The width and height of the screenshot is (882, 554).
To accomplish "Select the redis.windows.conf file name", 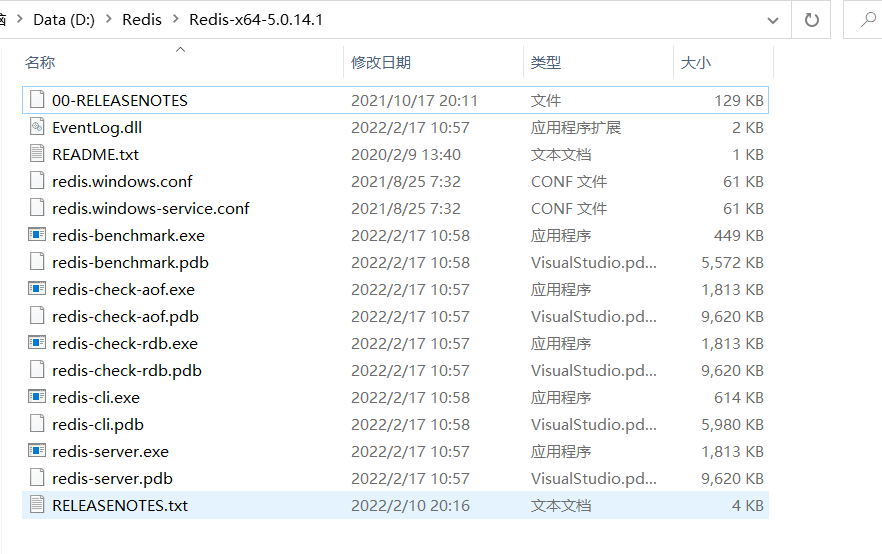I will click(x=122, y=182).
